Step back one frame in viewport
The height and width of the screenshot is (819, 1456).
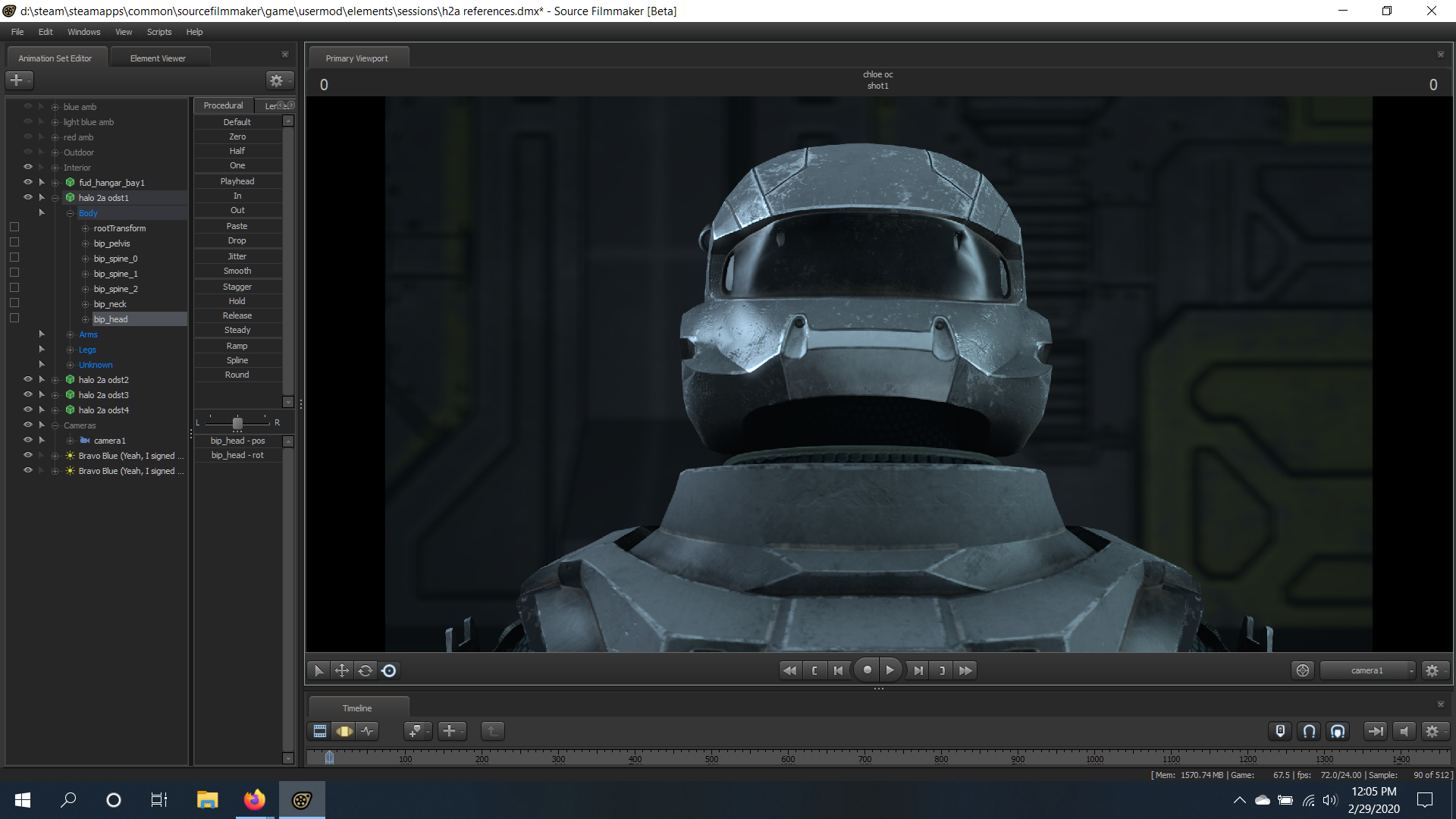838,670
